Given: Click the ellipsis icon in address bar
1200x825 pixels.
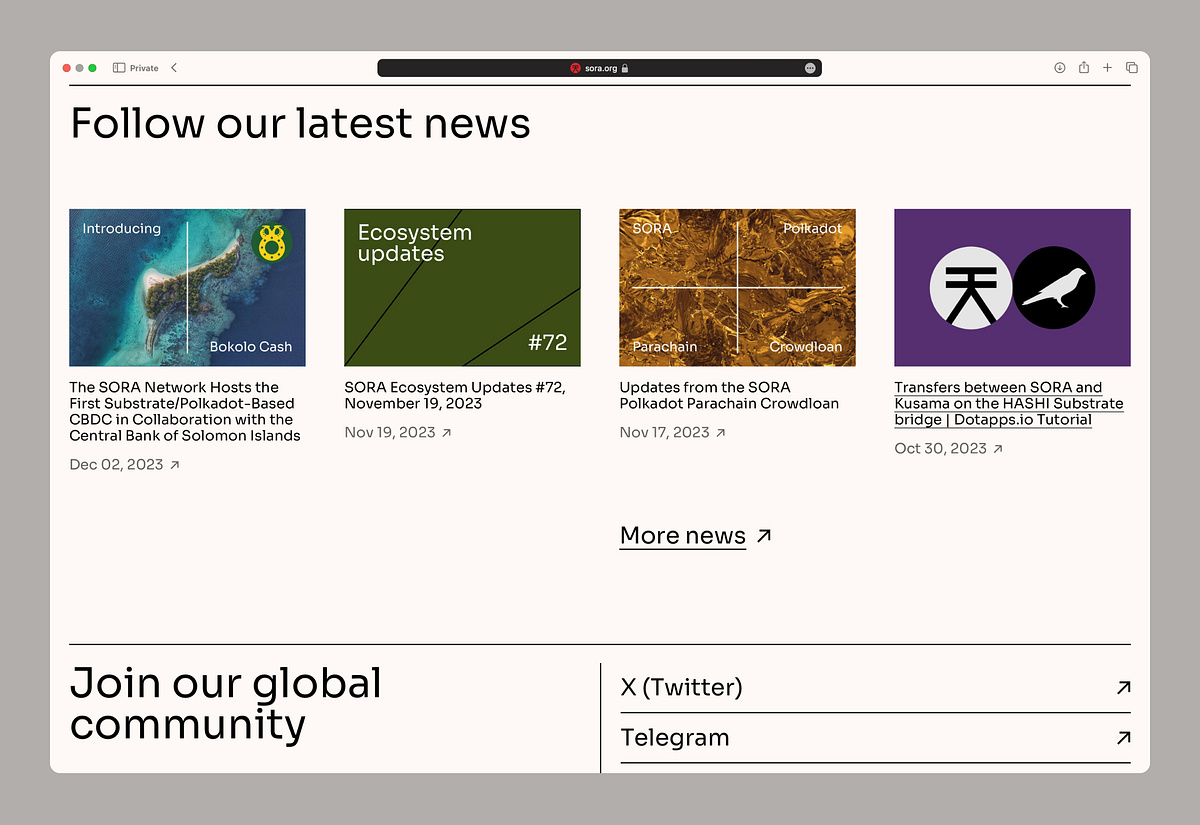Looking at the screenshot, I should pyautogui.click(x=809, y=68).
